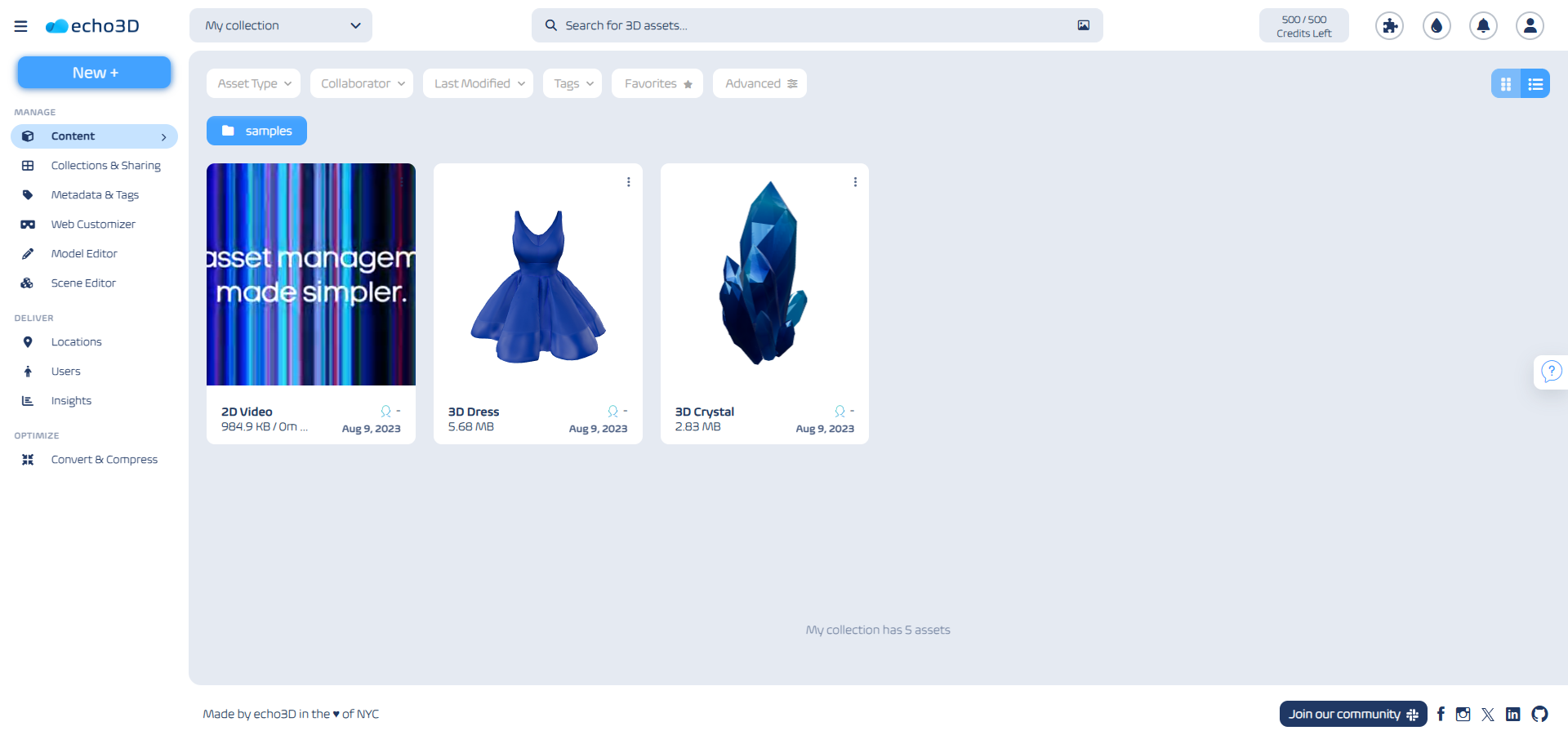Open the help question mark widget
The width and height of the screenshot is (1568, 744).
point(1551,372)
